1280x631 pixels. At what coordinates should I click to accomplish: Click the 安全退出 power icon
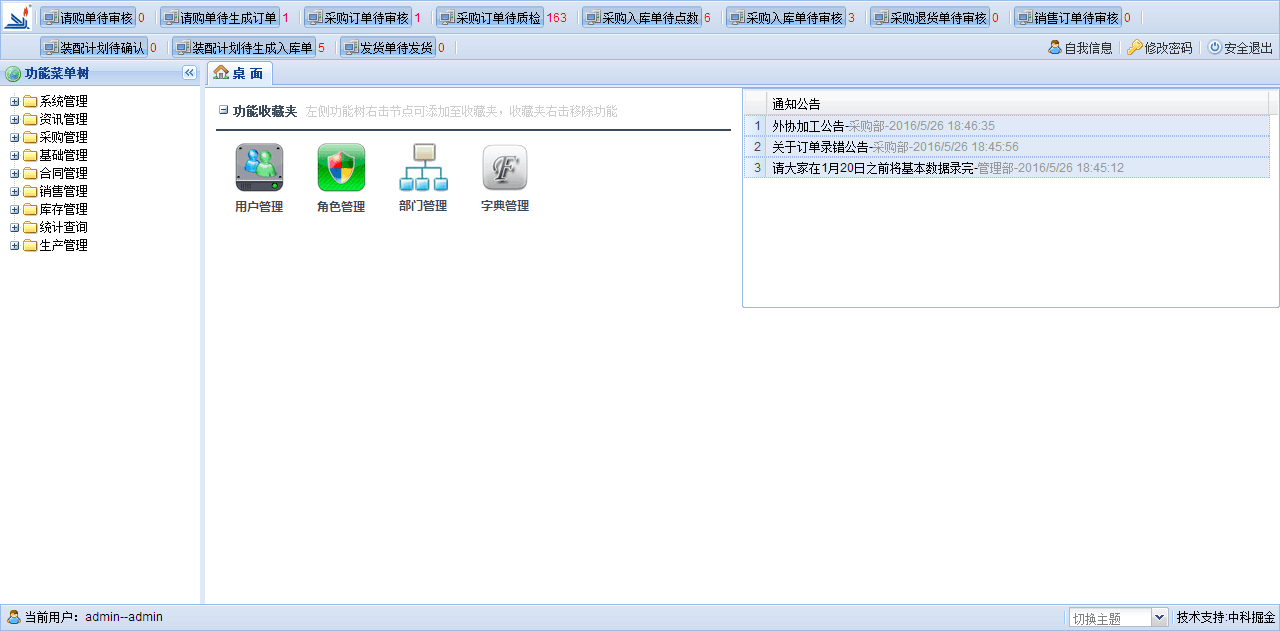pyautogui.click(x=1214, y=47)
